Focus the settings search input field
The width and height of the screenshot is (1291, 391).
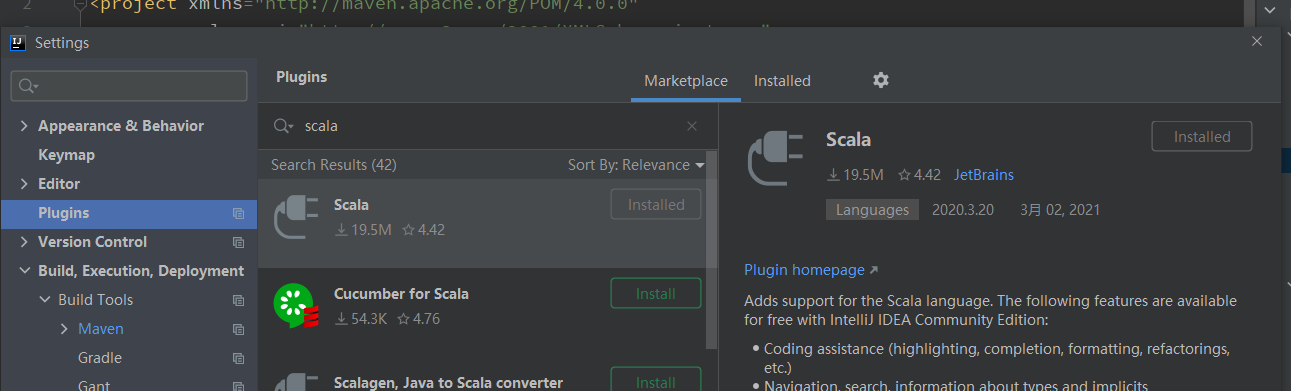tap(129, 86)
